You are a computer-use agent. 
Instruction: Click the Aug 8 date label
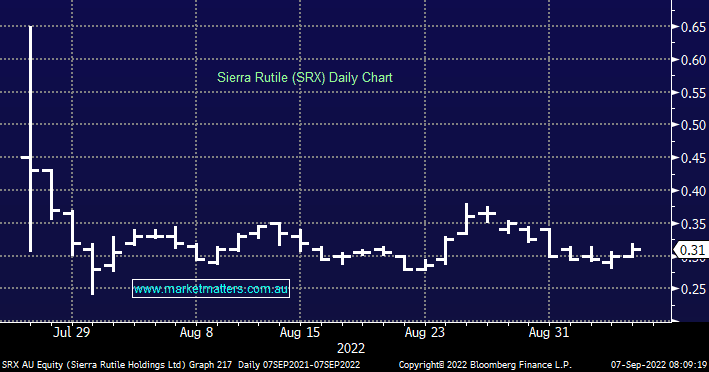(196, 333)
